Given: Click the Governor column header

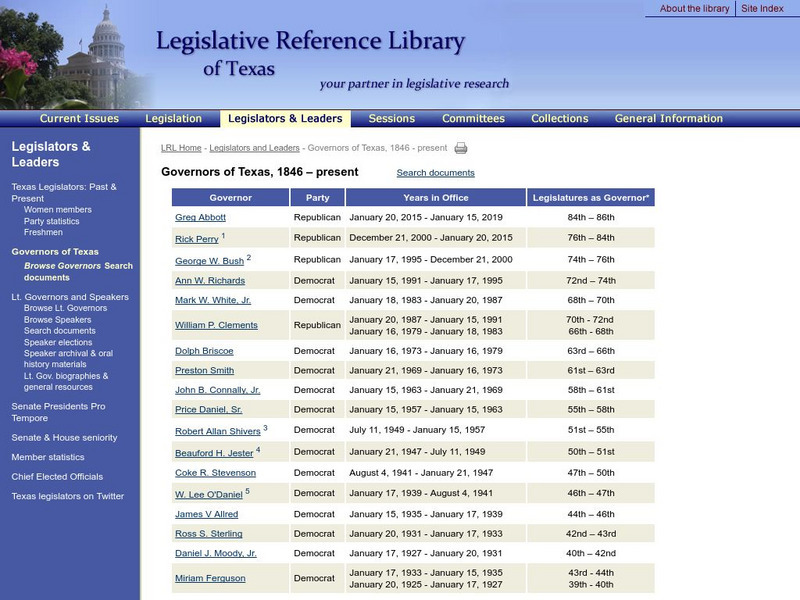Looking at the screenshot, I should (231, 197).
